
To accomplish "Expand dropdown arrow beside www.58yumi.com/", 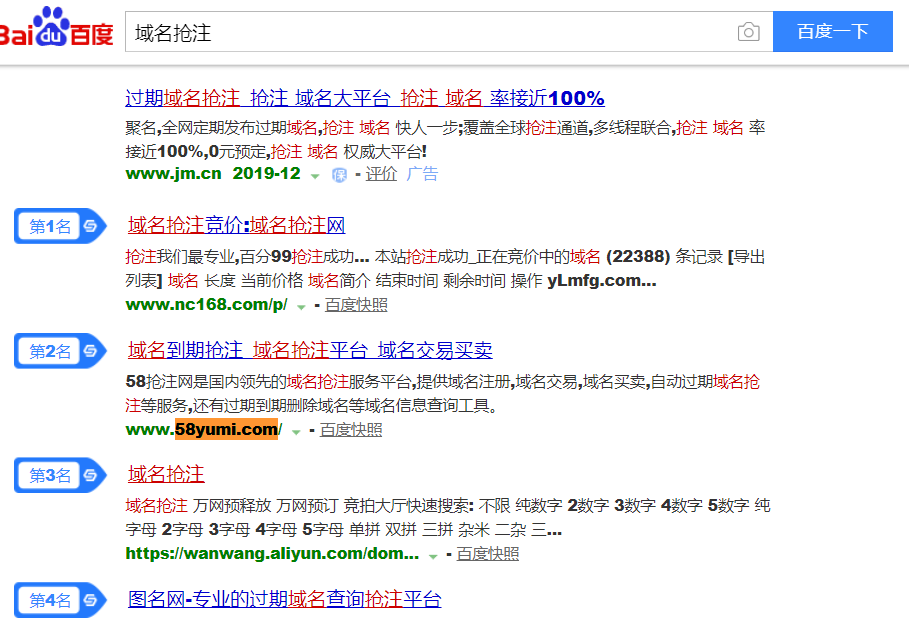I will [x=296, y=432].
